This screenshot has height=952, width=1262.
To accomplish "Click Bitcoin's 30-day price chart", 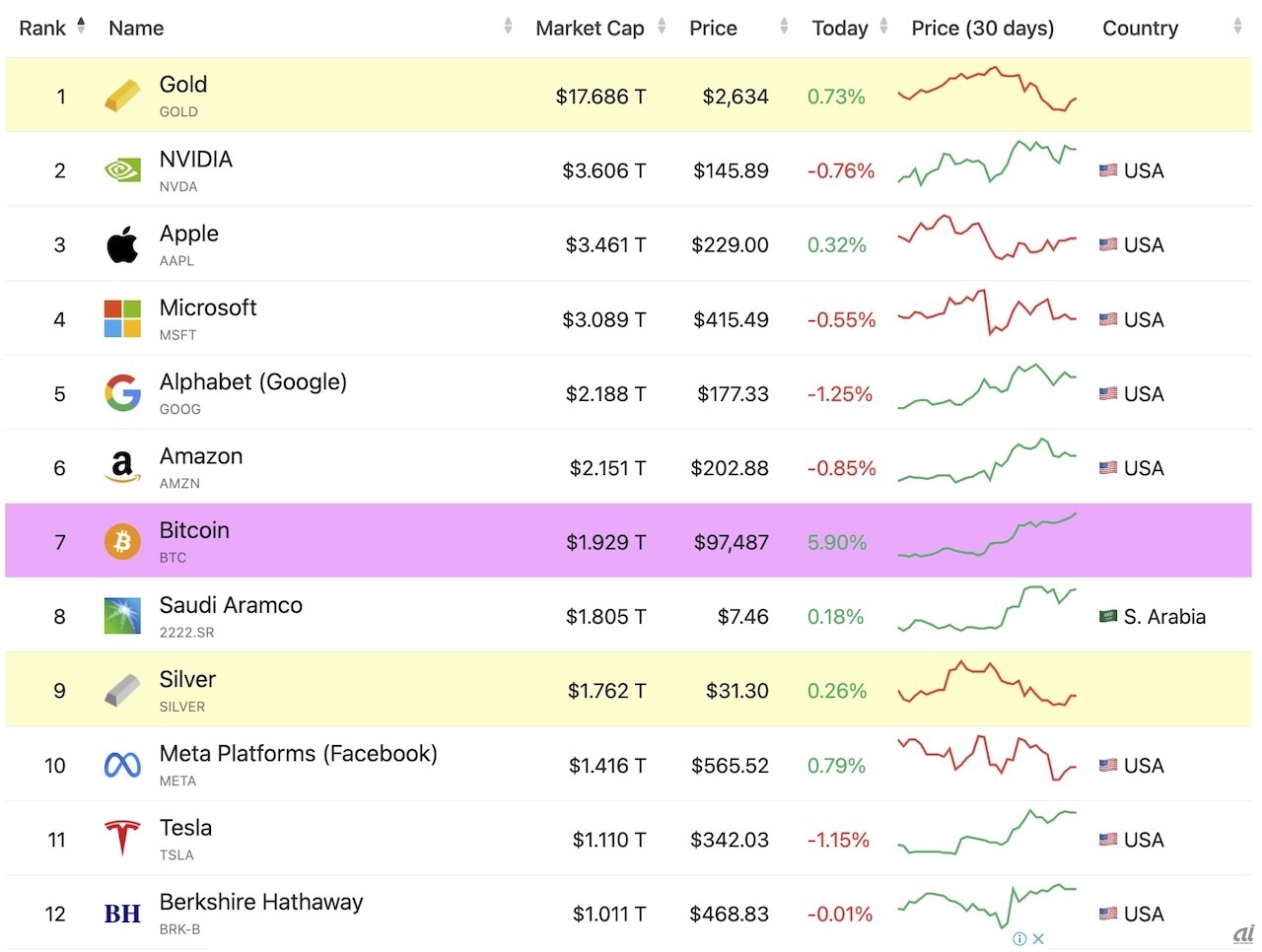I will 987,535.
